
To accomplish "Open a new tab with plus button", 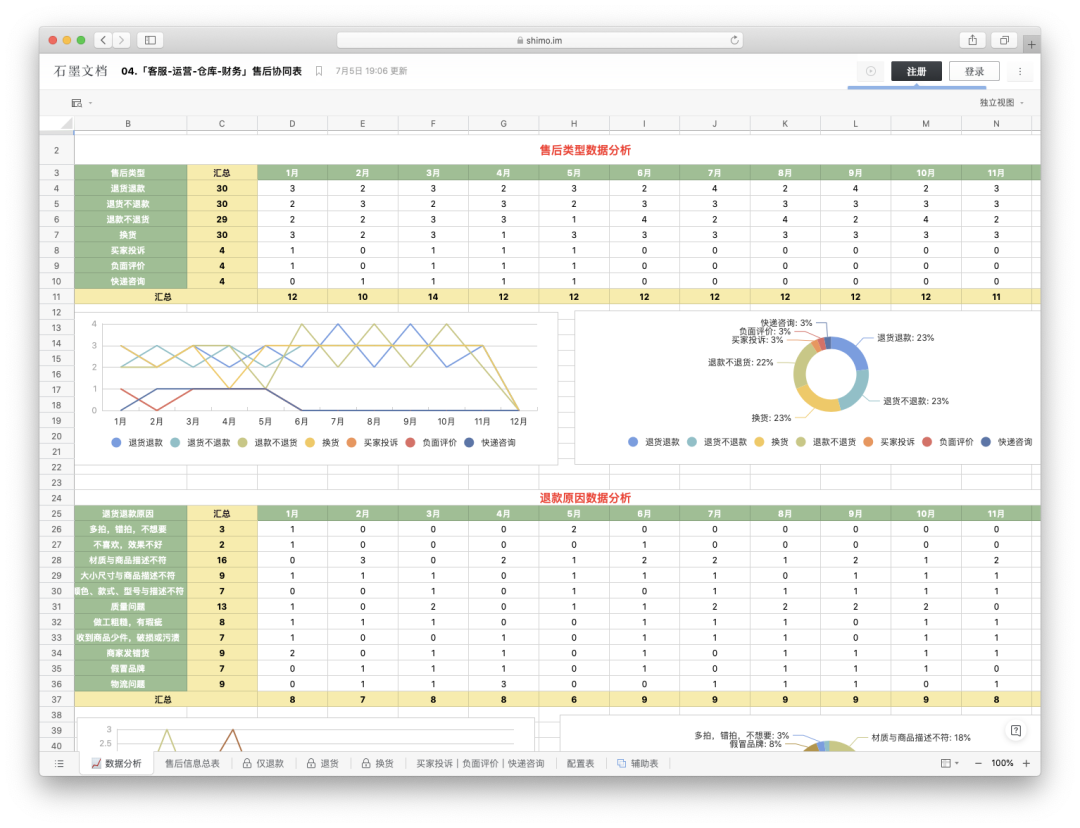I will click(1031, 44).
